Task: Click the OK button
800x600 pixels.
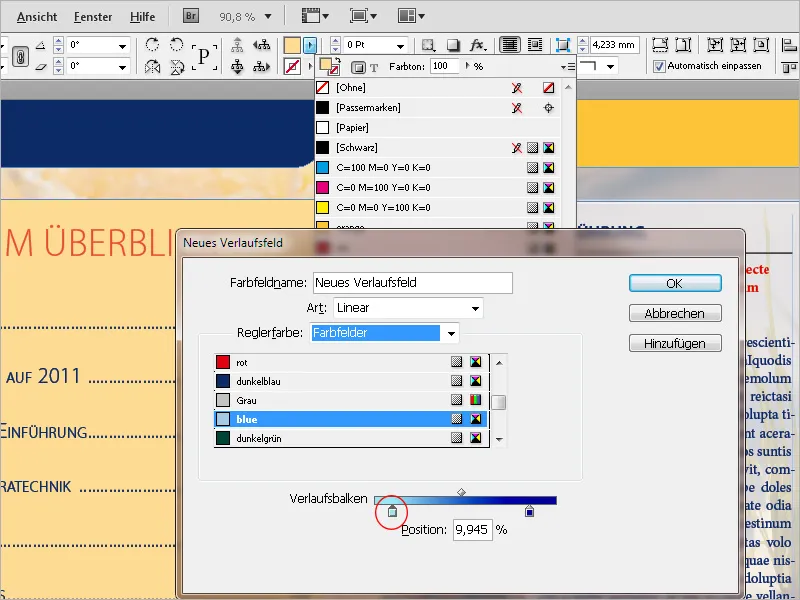Action: [675, 283]
